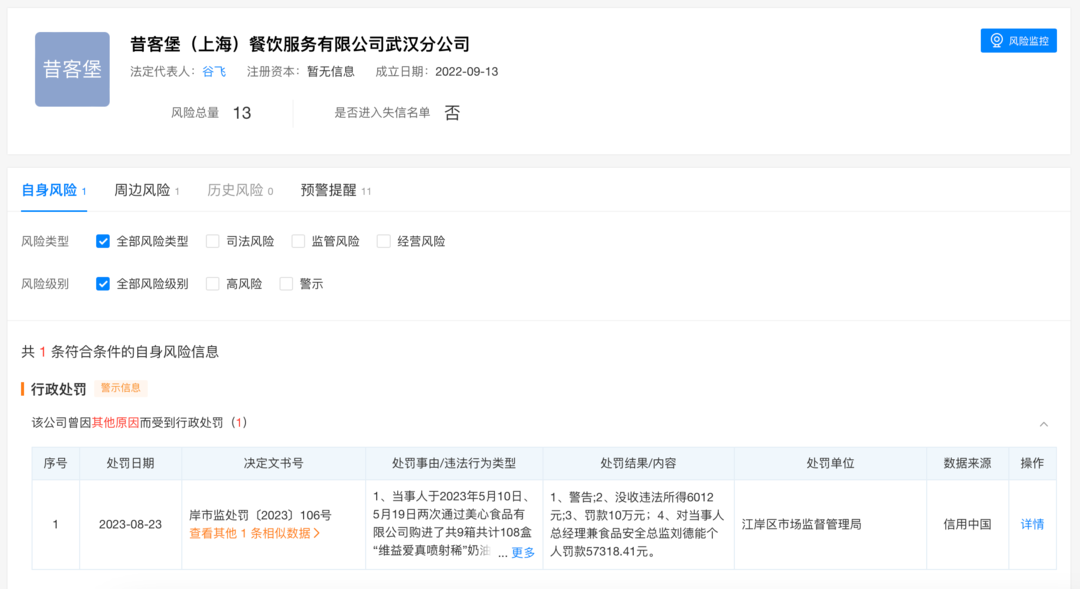This screenshot has height=589, width=1080.
Task: Click the 数据来源 column header
Action: click(x=967, y=464)
